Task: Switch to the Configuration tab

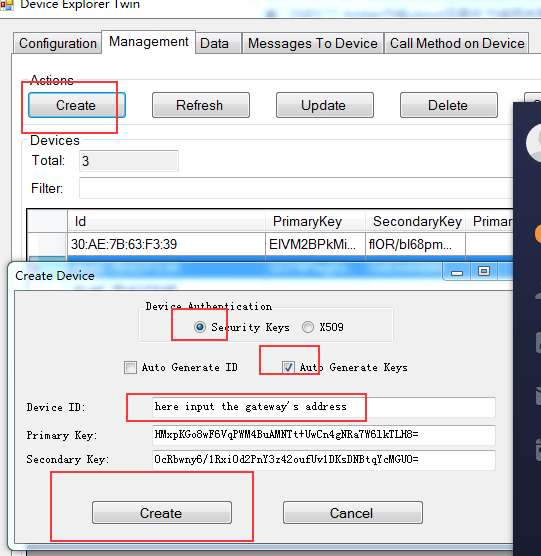Action: tap(58, 43)
